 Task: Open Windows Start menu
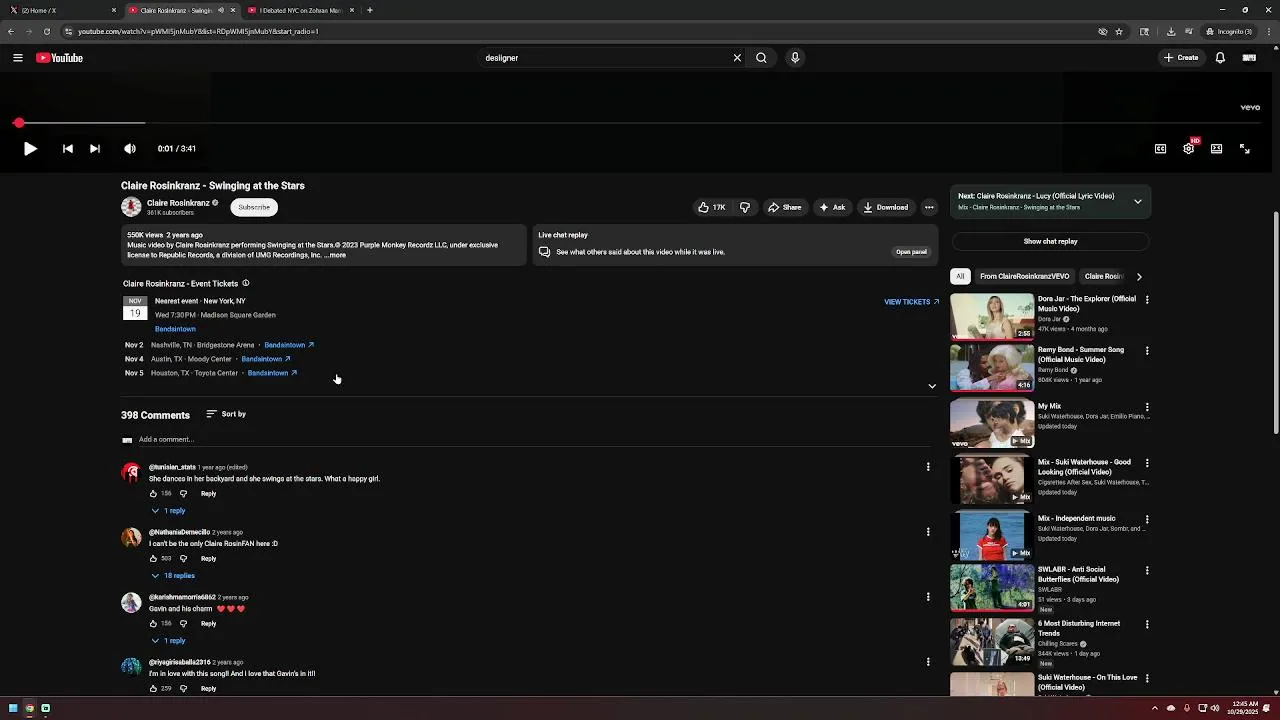click(13, 709)
